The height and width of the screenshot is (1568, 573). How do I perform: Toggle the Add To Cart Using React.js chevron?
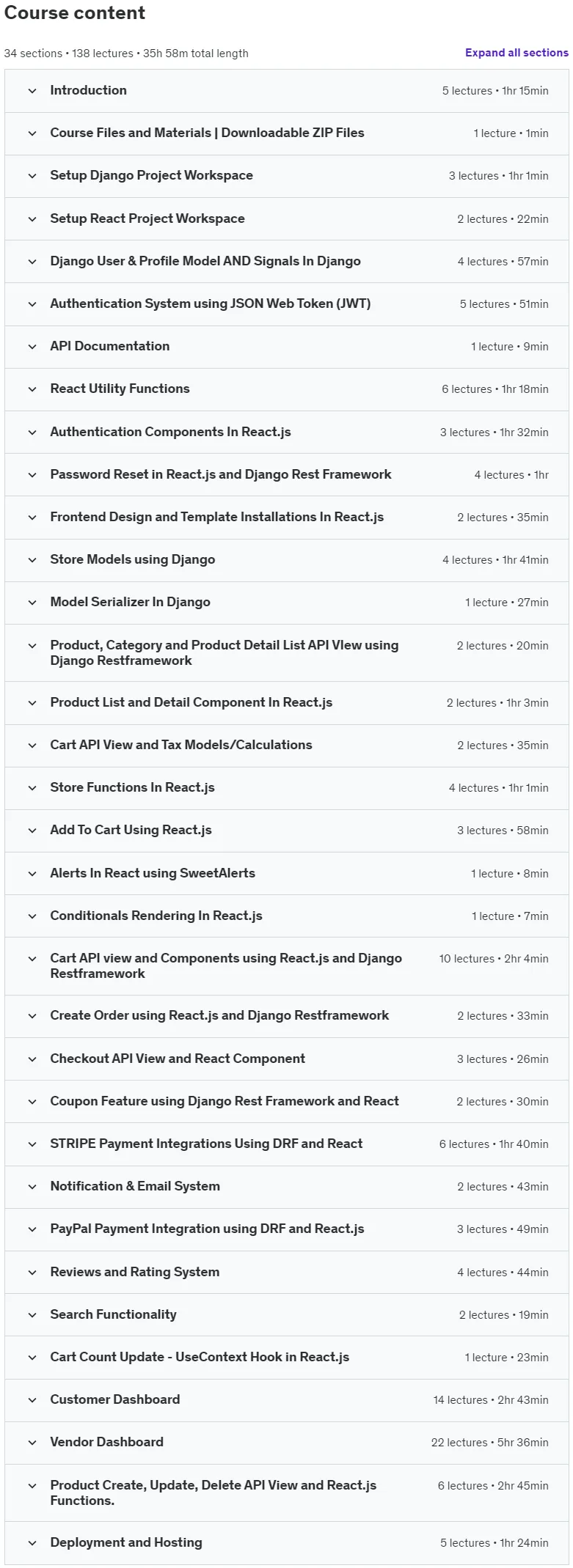[x=32, y=831]
